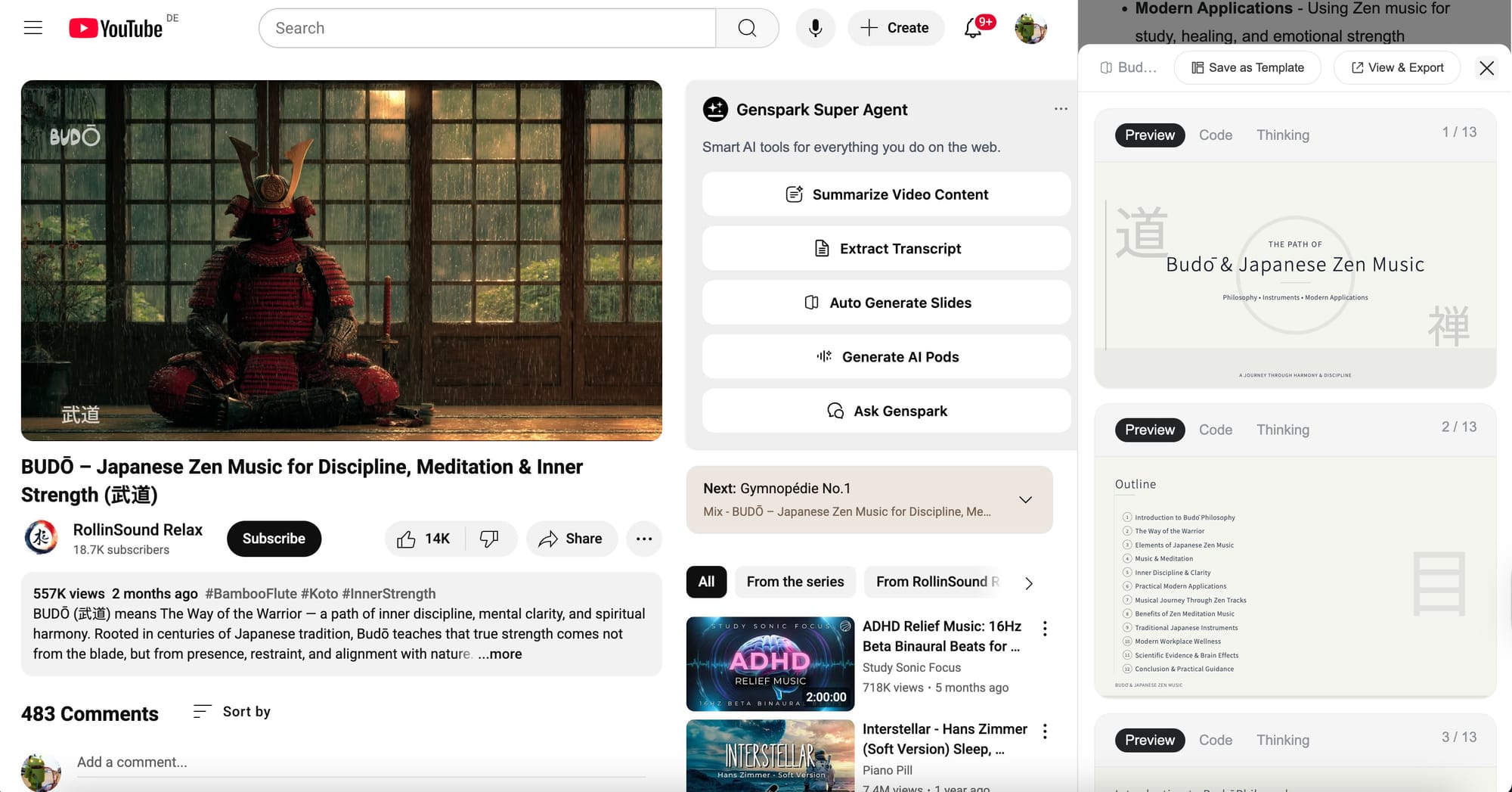Expand description with ...more
The width and height of the screenshot is (1512, 792).
[x=500, y=654]
